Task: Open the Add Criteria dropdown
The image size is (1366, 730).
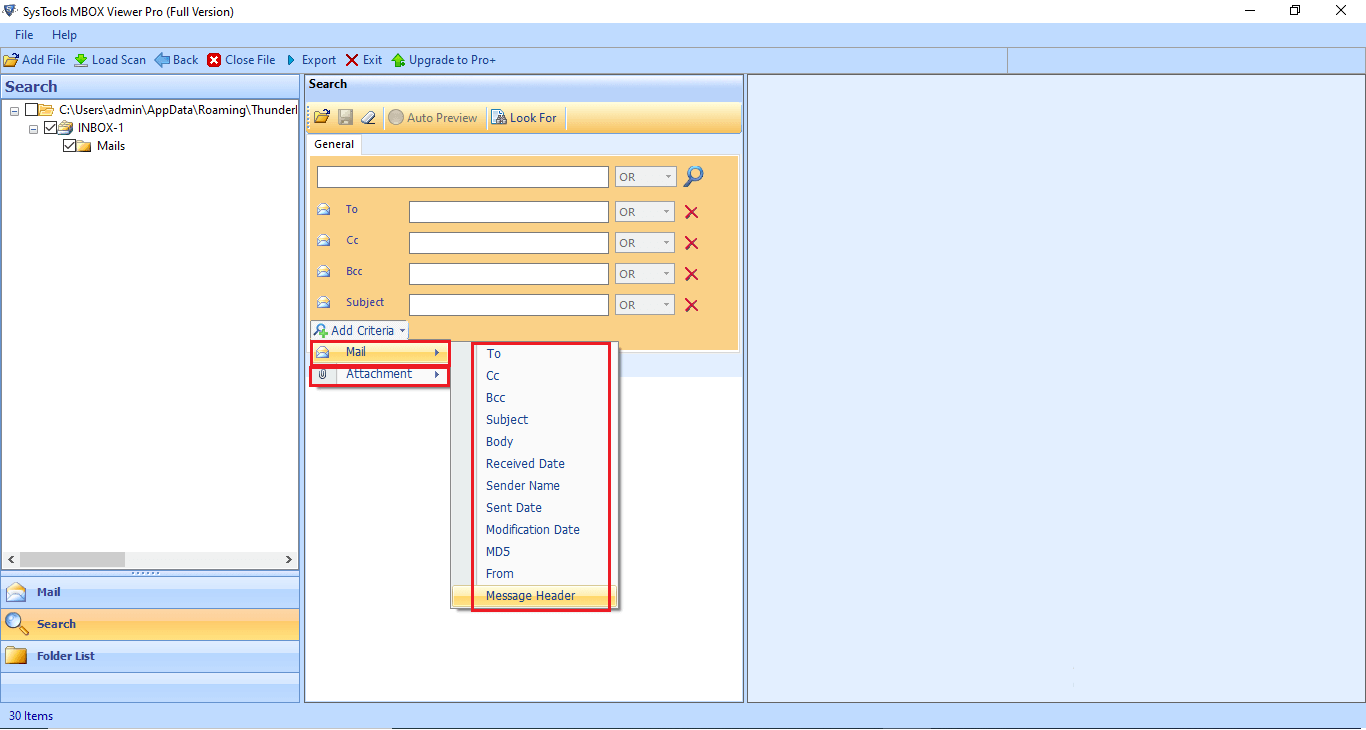Action: (359, 330)
